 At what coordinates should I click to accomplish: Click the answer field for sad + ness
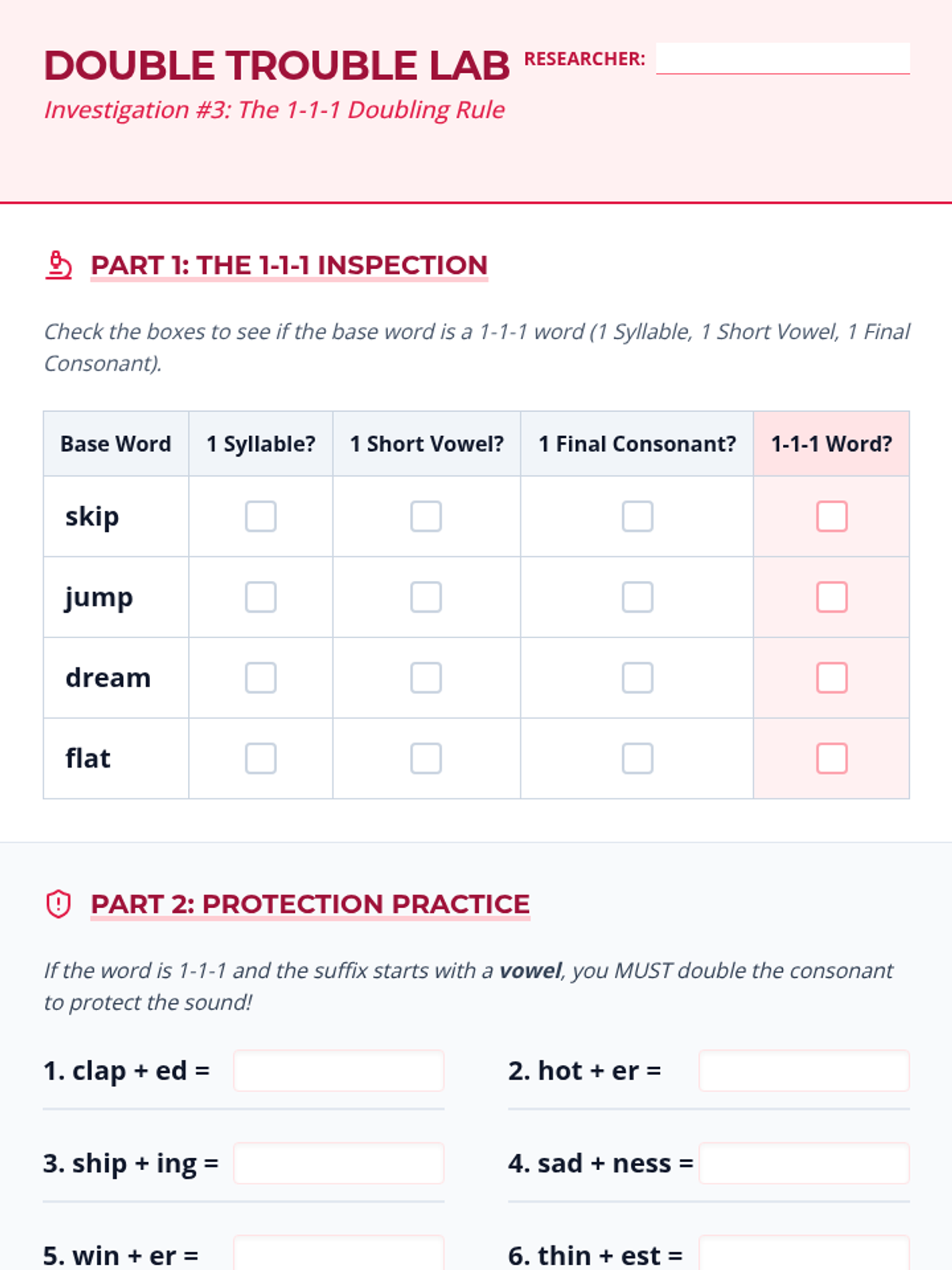click(x=804, y=1163)
